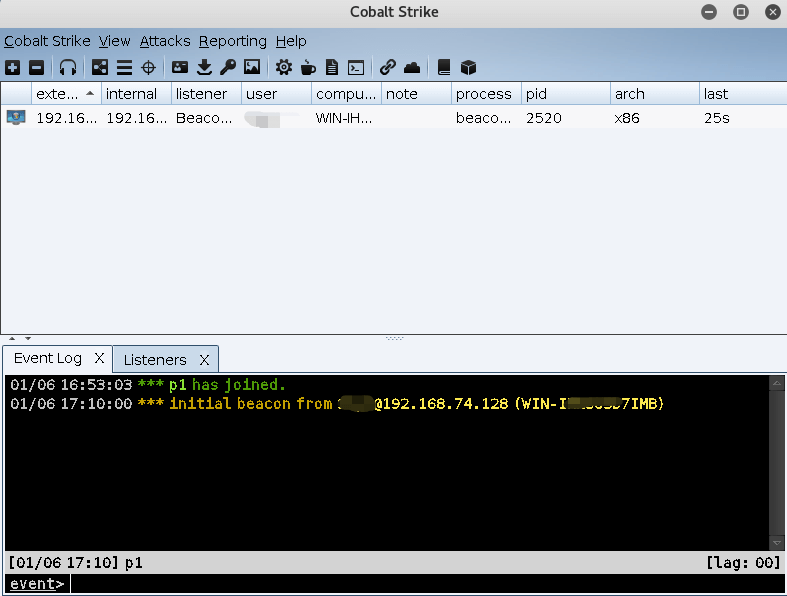Viewport: 787px width, 596px height.
Task: Click event log scrollbar down arrow
Action: (776, 543)
